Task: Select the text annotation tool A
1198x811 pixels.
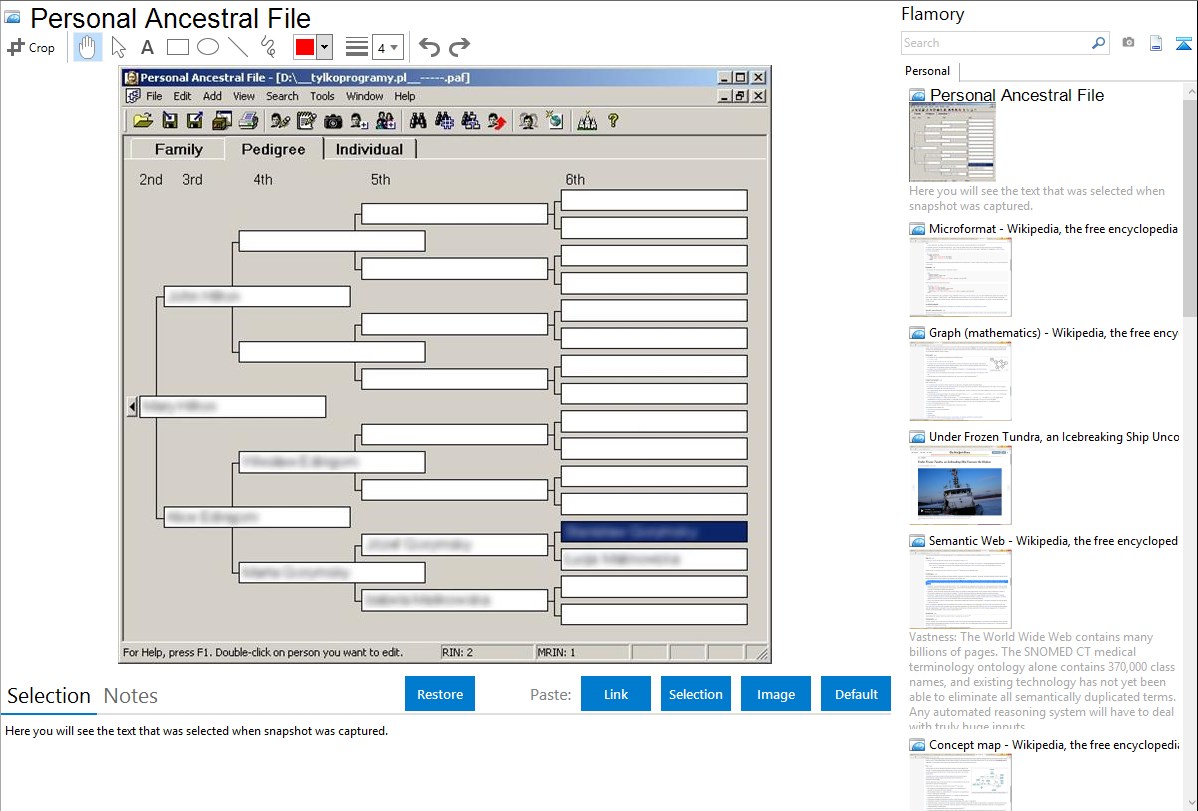Action: [x=147, y=47]
